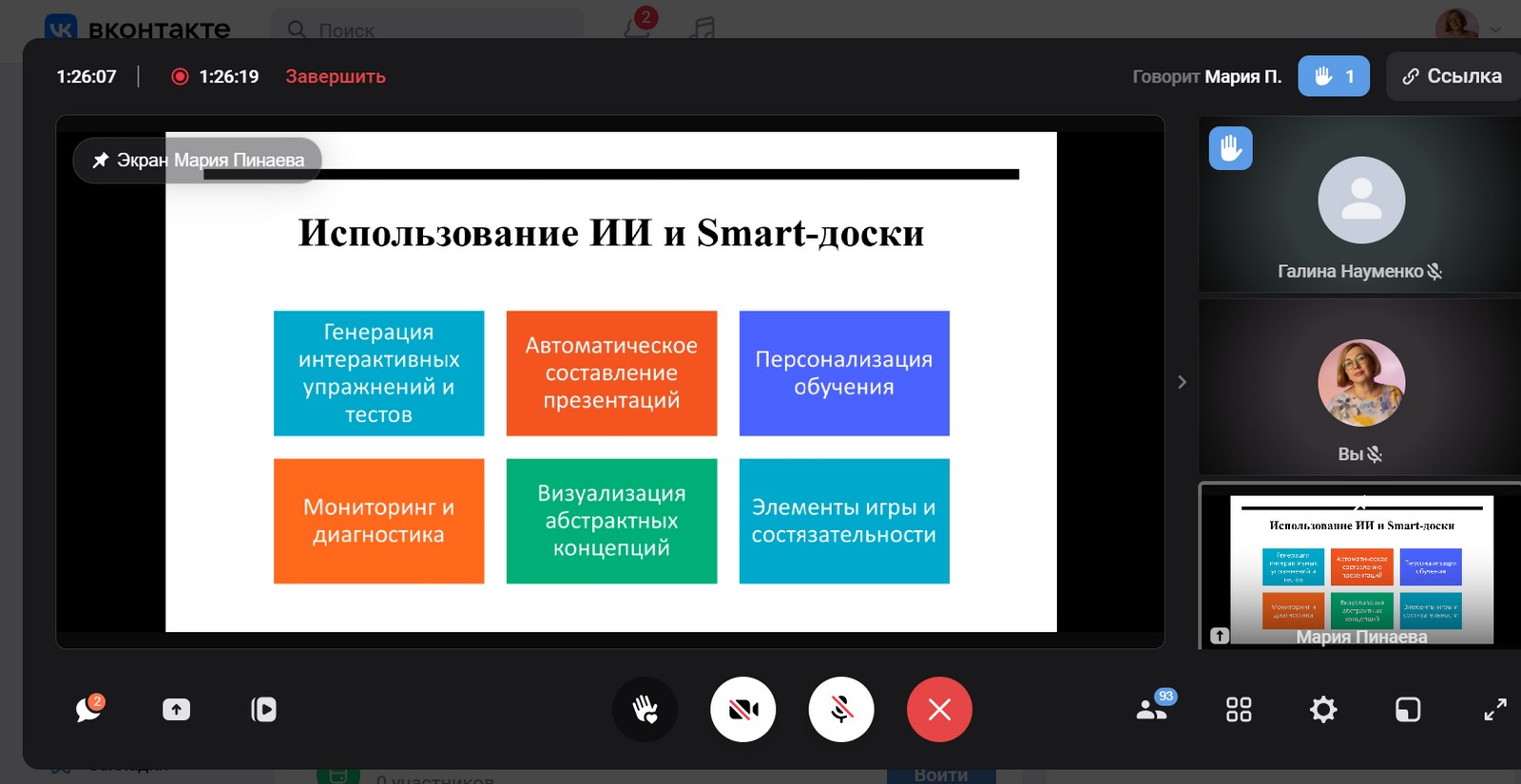Click the VK Поиск search field
This screenshot has width=1521, height=784.
(428, 29)
